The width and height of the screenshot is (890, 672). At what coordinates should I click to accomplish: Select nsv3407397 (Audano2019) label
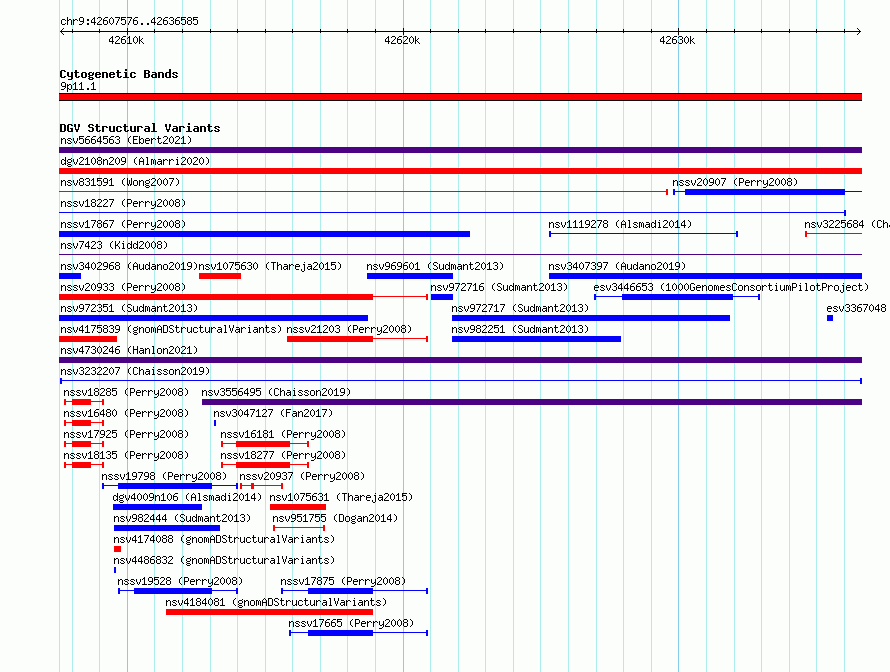click(617, 266)
